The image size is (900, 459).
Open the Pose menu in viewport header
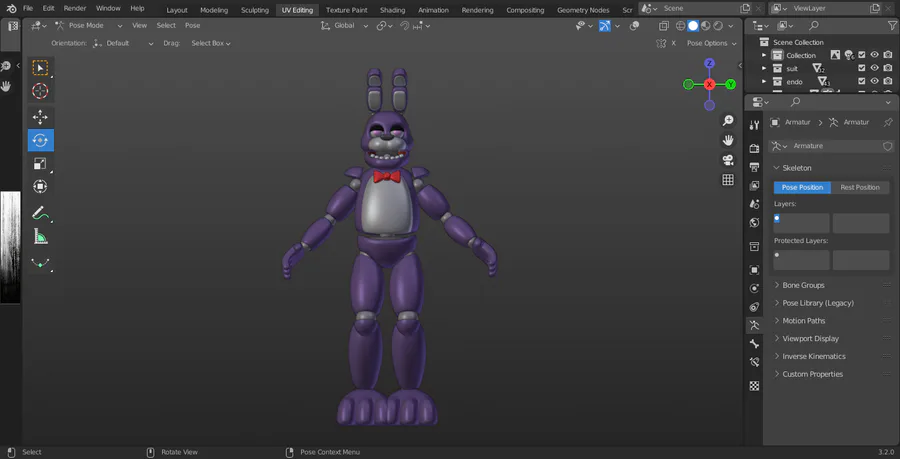tap(192, 26)
